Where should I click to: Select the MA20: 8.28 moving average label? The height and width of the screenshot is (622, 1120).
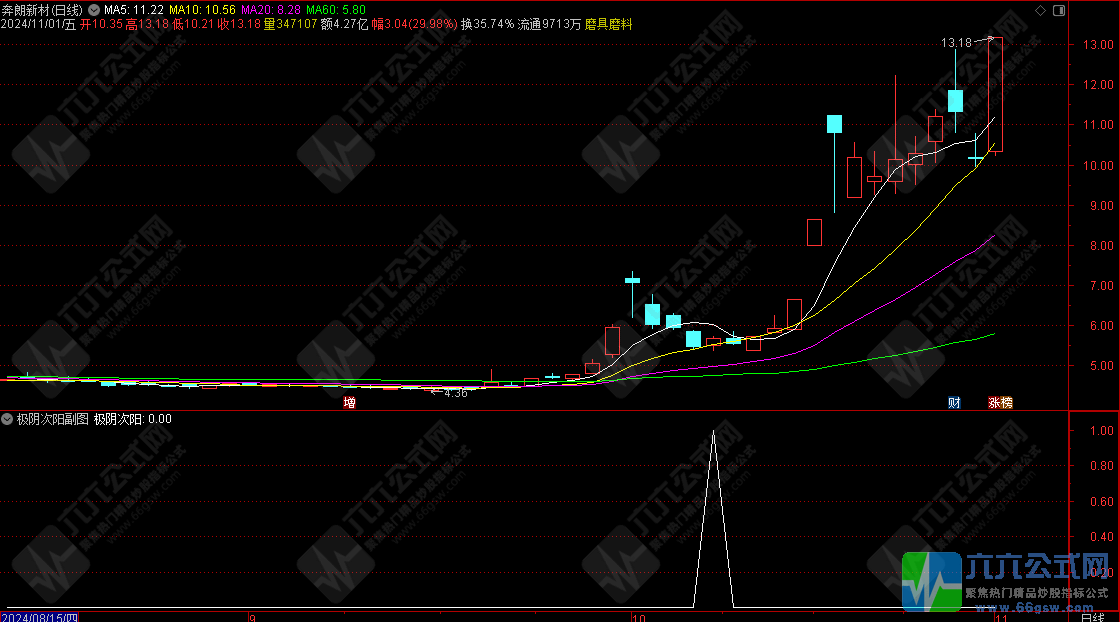pos(271,10)
